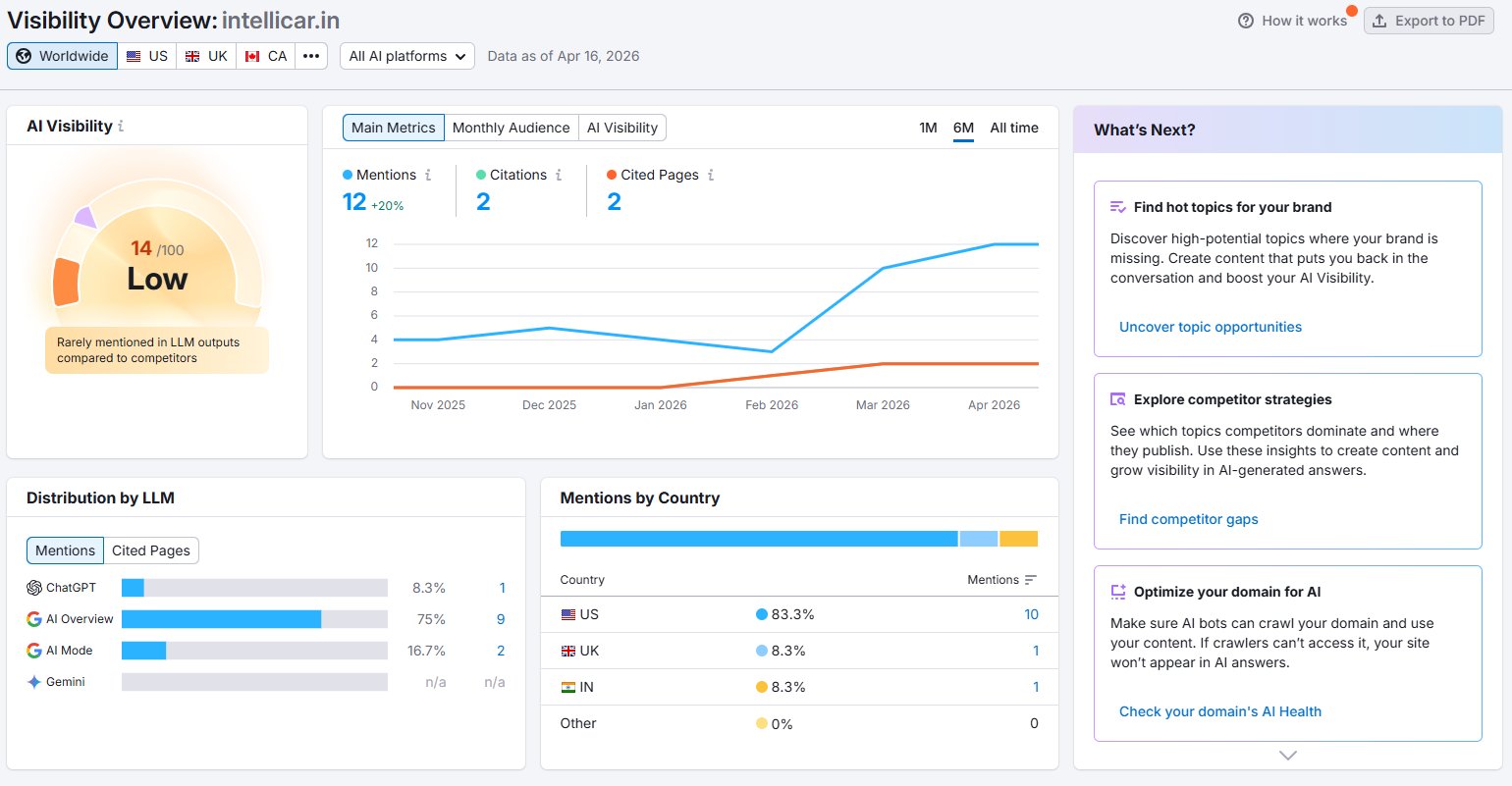
Task: Click the Find hot topics card icon
Action: (1117, 207)
